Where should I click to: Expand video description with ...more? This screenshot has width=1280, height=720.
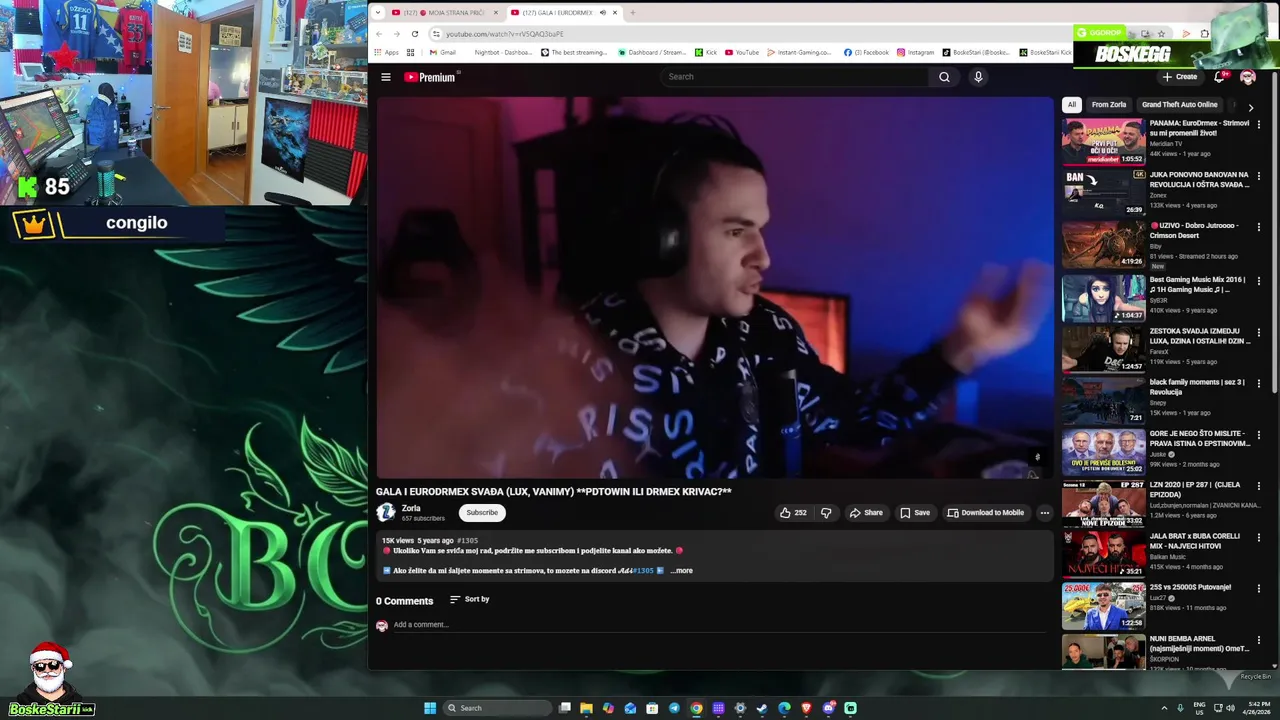(682, 571)
